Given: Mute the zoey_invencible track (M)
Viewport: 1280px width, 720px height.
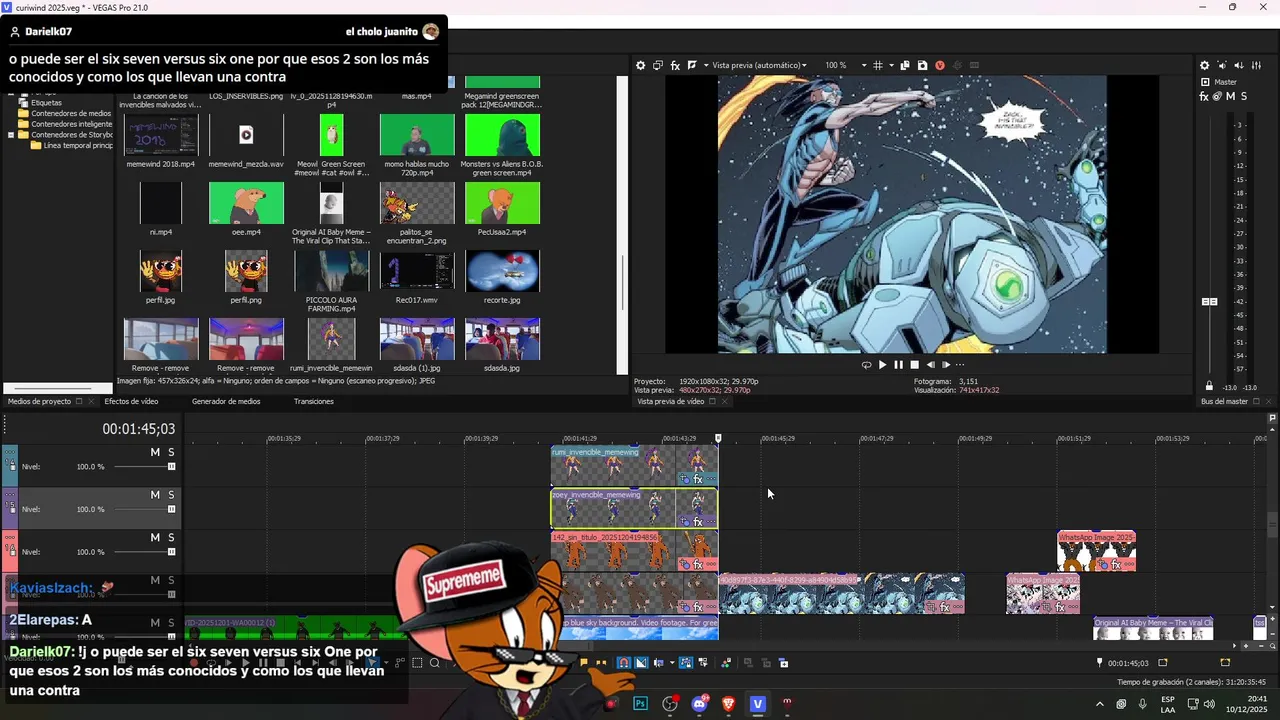Looking at the screenshot, I should tap(155, 495).
